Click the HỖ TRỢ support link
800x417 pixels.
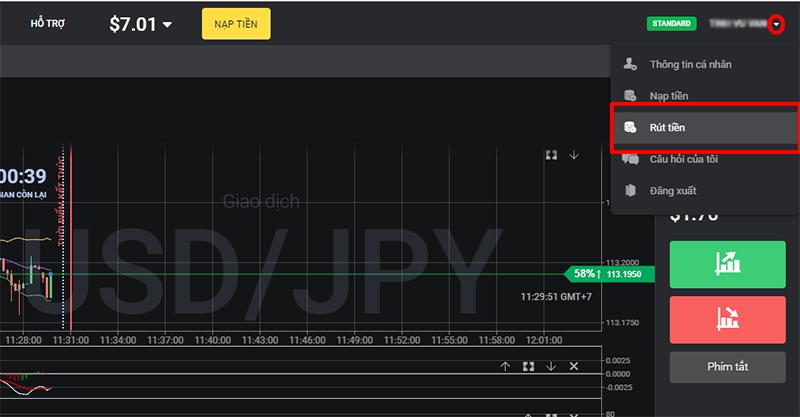click(48, 24)
